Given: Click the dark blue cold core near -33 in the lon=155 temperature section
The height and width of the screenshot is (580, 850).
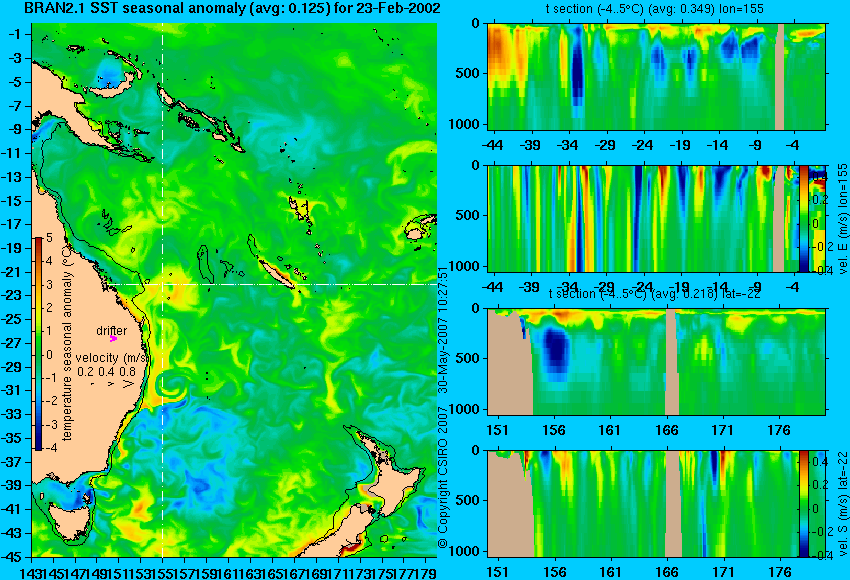Looking at the screenshot, I should 578,68.
